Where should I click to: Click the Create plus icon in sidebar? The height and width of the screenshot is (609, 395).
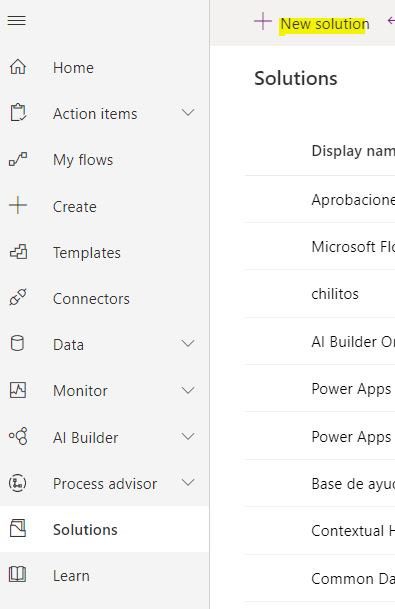pyautogui.click(x=18, y=205)
